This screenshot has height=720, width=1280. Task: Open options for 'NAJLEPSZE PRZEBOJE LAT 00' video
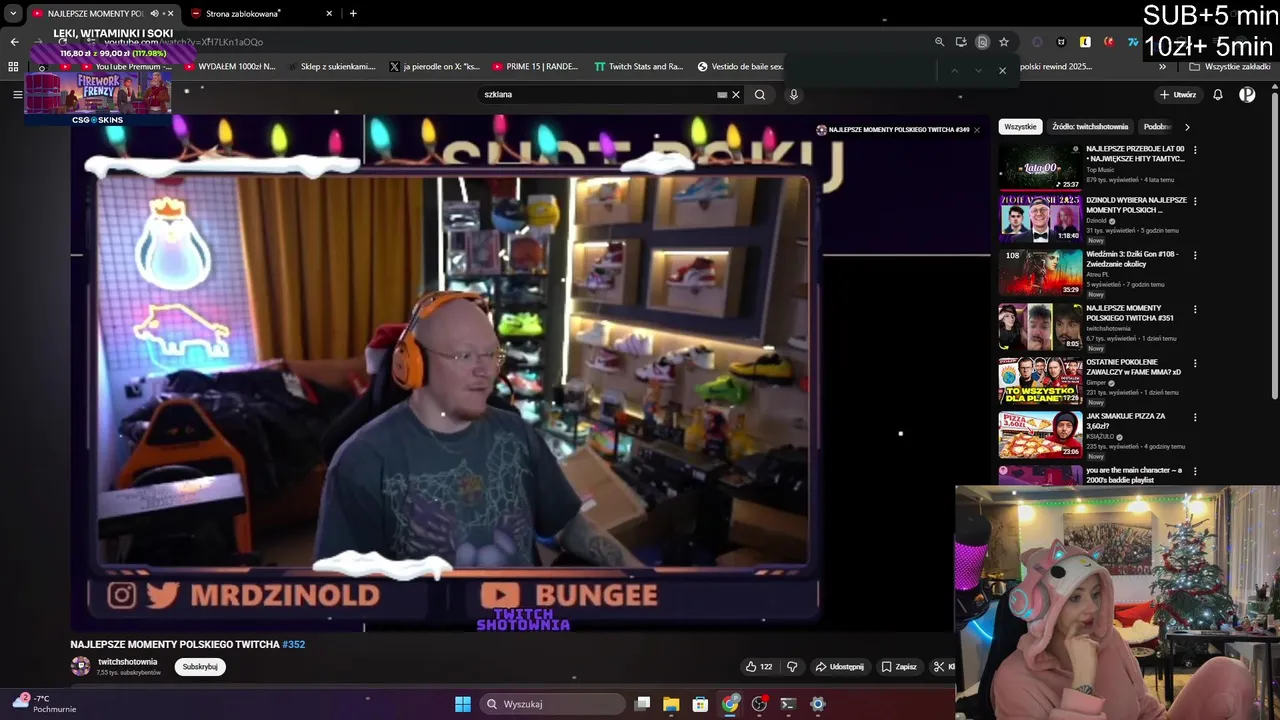point(1195,150)
